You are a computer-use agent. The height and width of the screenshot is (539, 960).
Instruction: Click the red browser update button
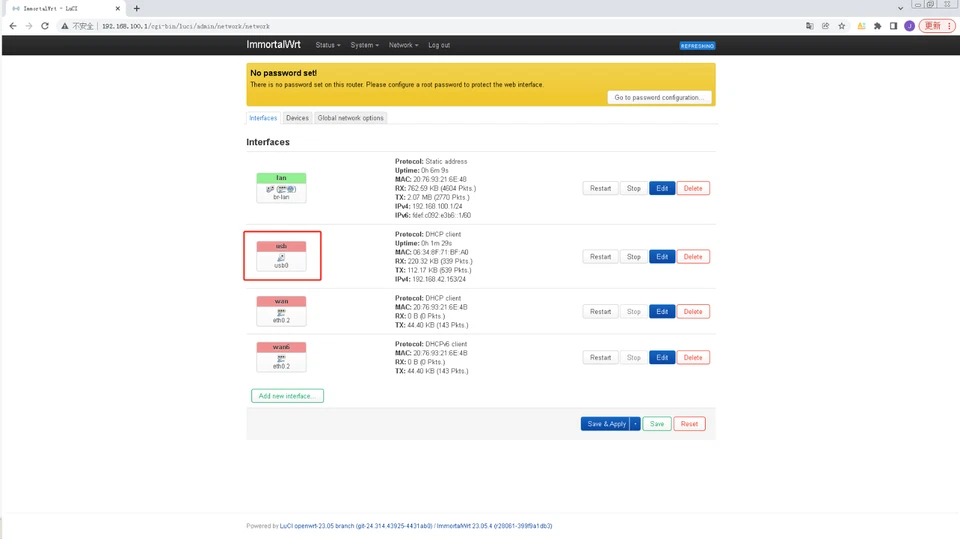point(937,26)
